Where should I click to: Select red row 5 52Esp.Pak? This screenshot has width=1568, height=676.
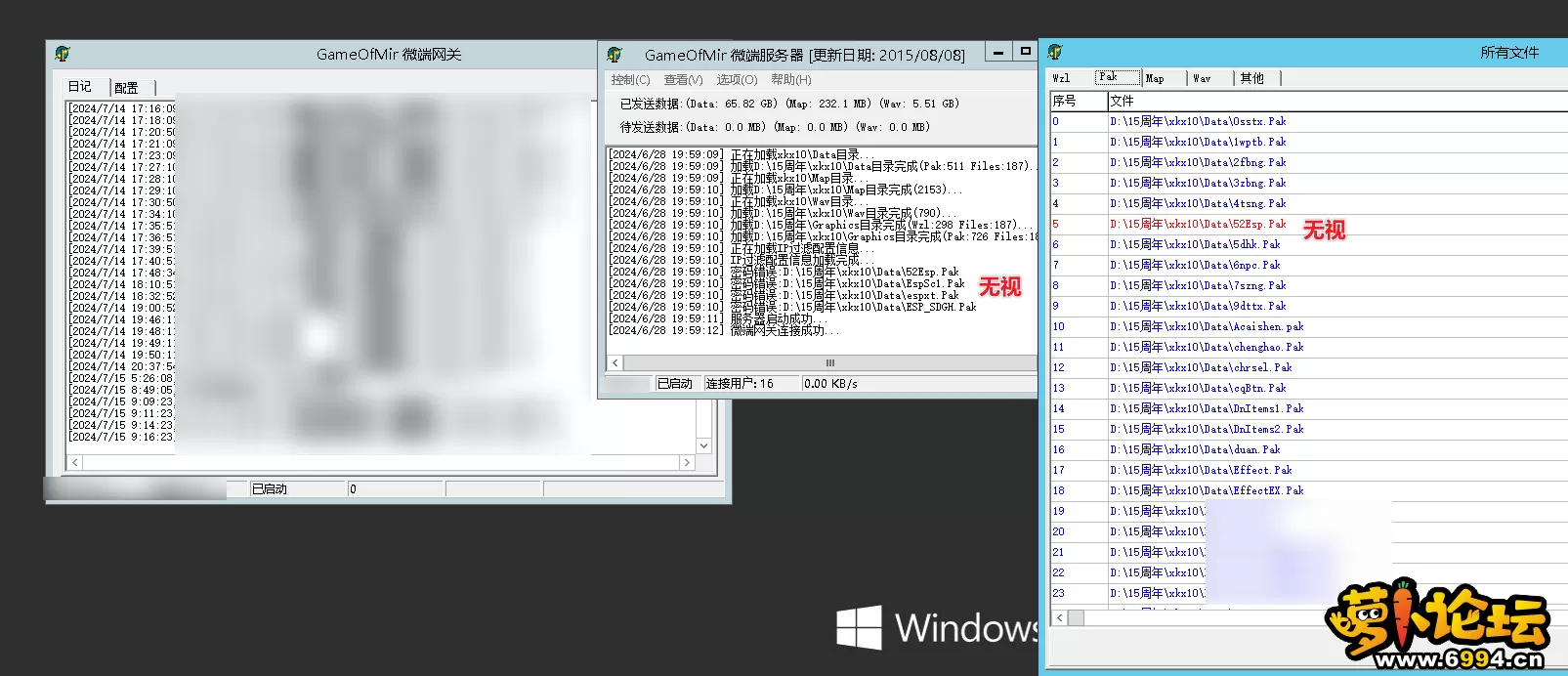tap(1309, 225)
